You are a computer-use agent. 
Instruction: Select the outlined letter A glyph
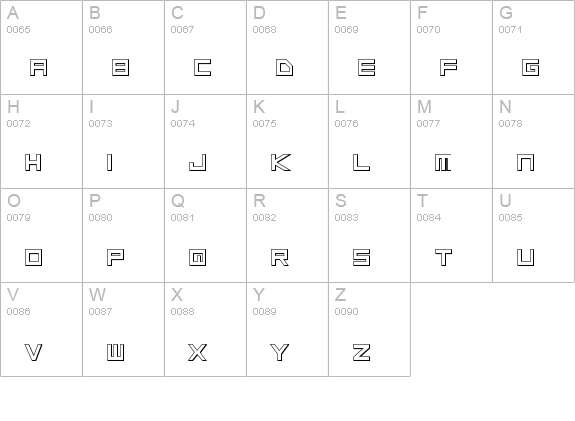(x=39, y=68)
